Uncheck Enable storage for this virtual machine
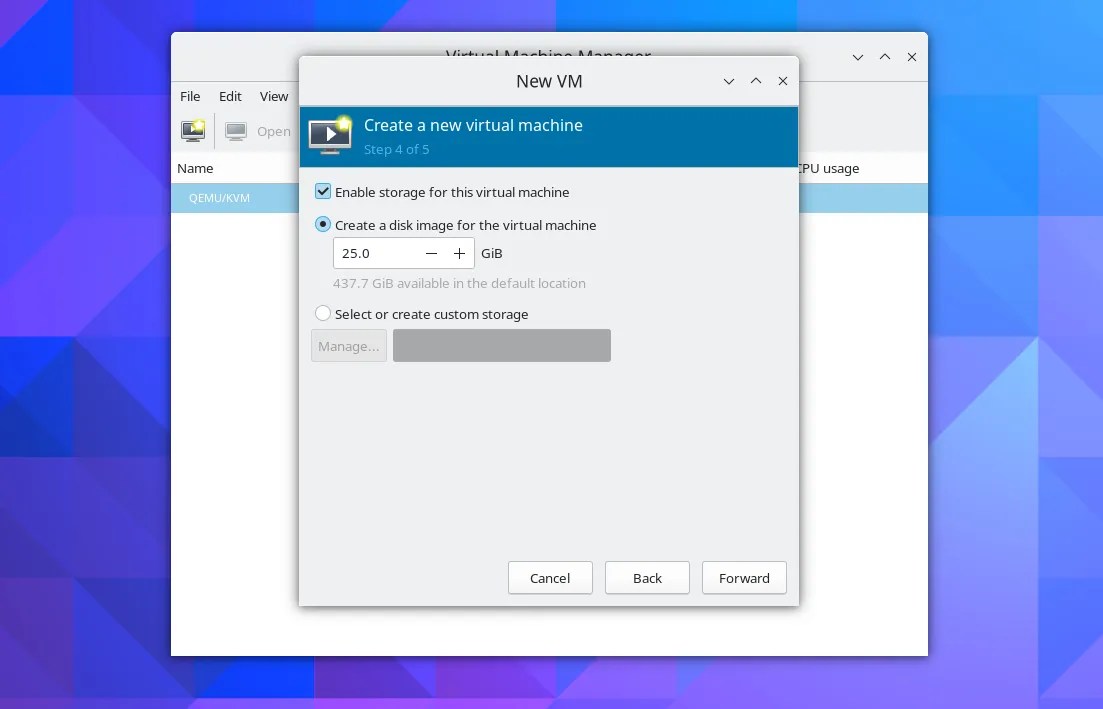 click(322, 191)
